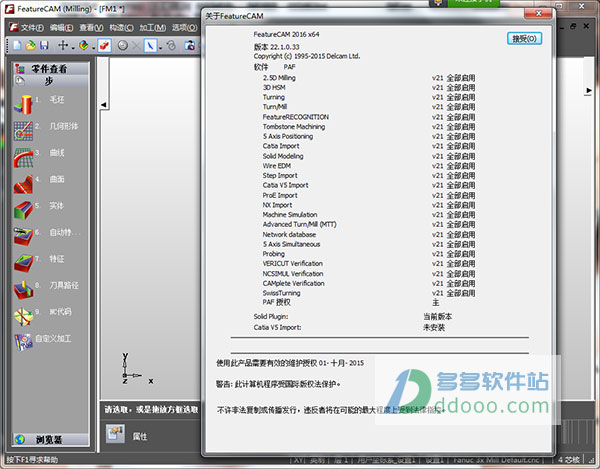The height and width of the screenshot is (469, 600).
Task: Close the 关于FeatureCAM dialog
Action: pyautogui.click(x=539, y=13)
